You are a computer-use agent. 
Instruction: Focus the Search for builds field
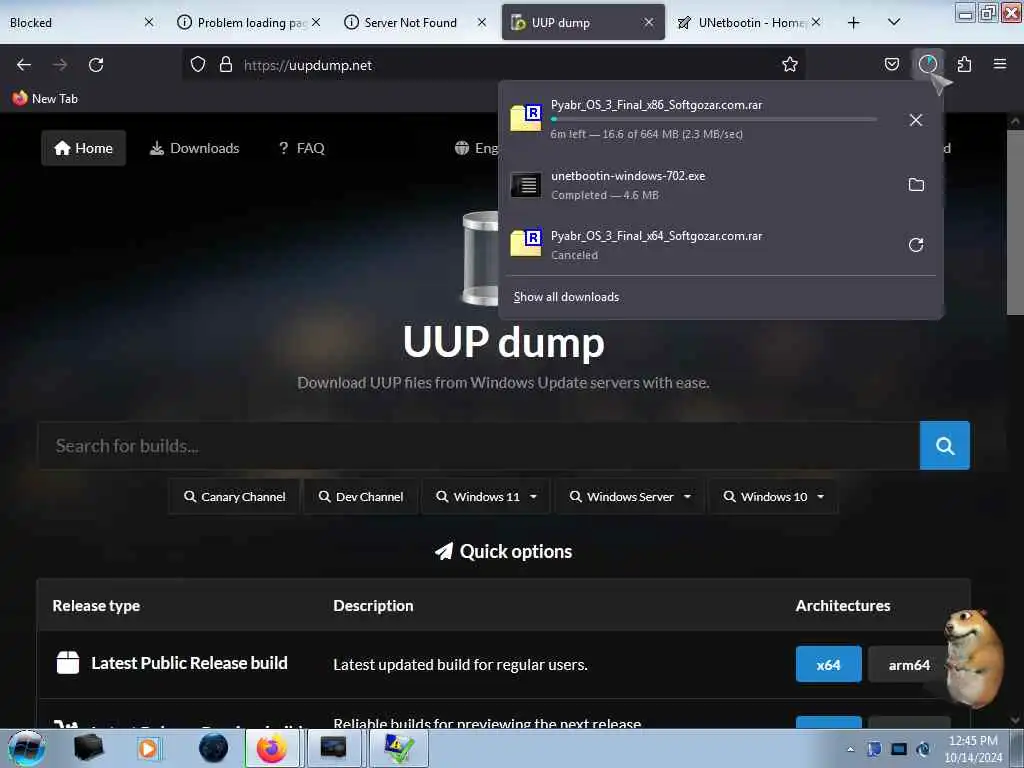click(x=479, y=446)
